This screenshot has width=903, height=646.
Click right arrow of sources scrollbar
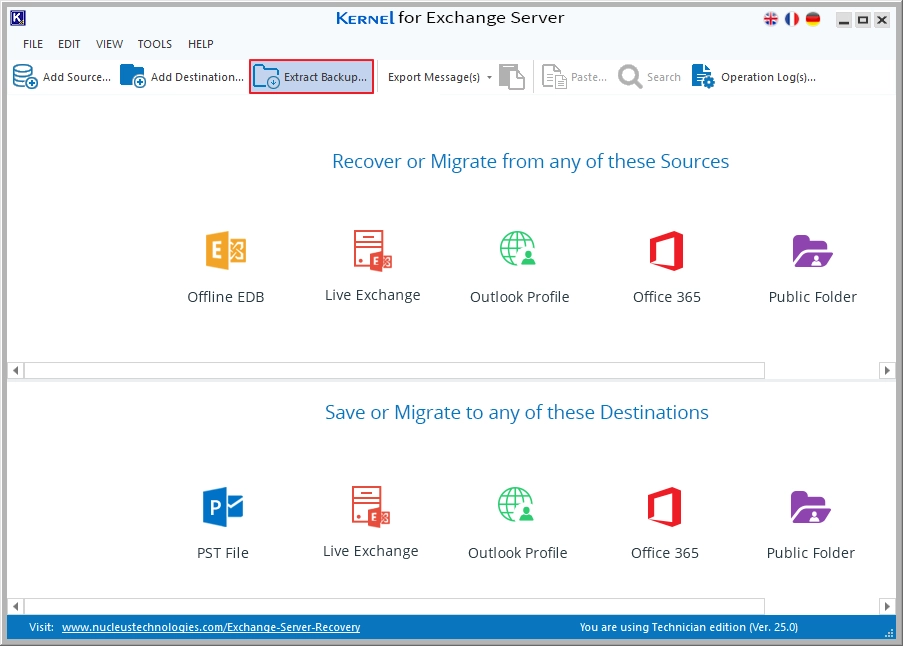pos(887,370)
